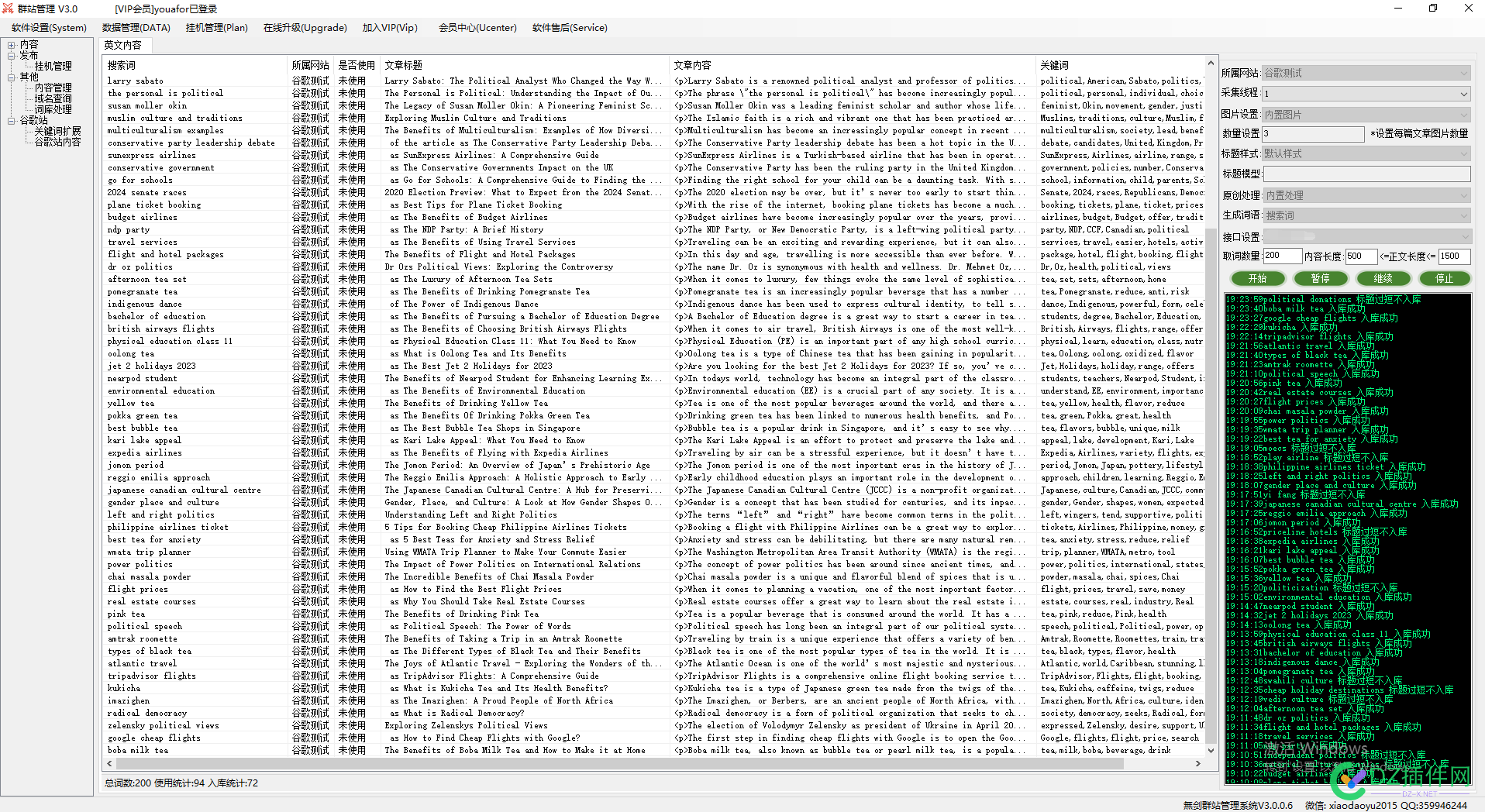The width and height of the screenshot is (1485, 812).
Task: Select 关键词扩展 in the tree
Action: coord(58,132)
